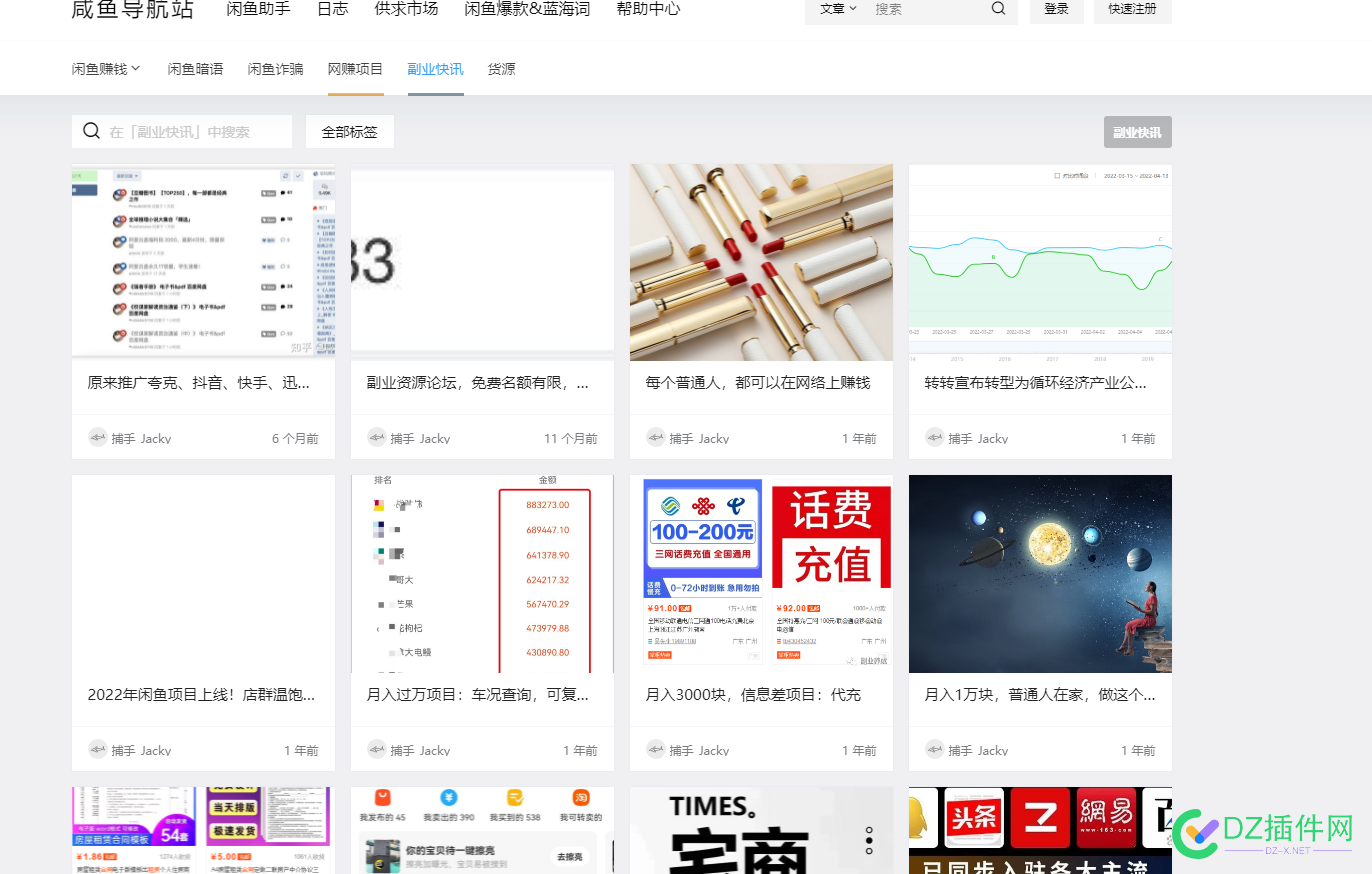Open article 2022年闲鱼项目上线！店群温饱…
Viewport: 1372px width, 874px height.
201,695
